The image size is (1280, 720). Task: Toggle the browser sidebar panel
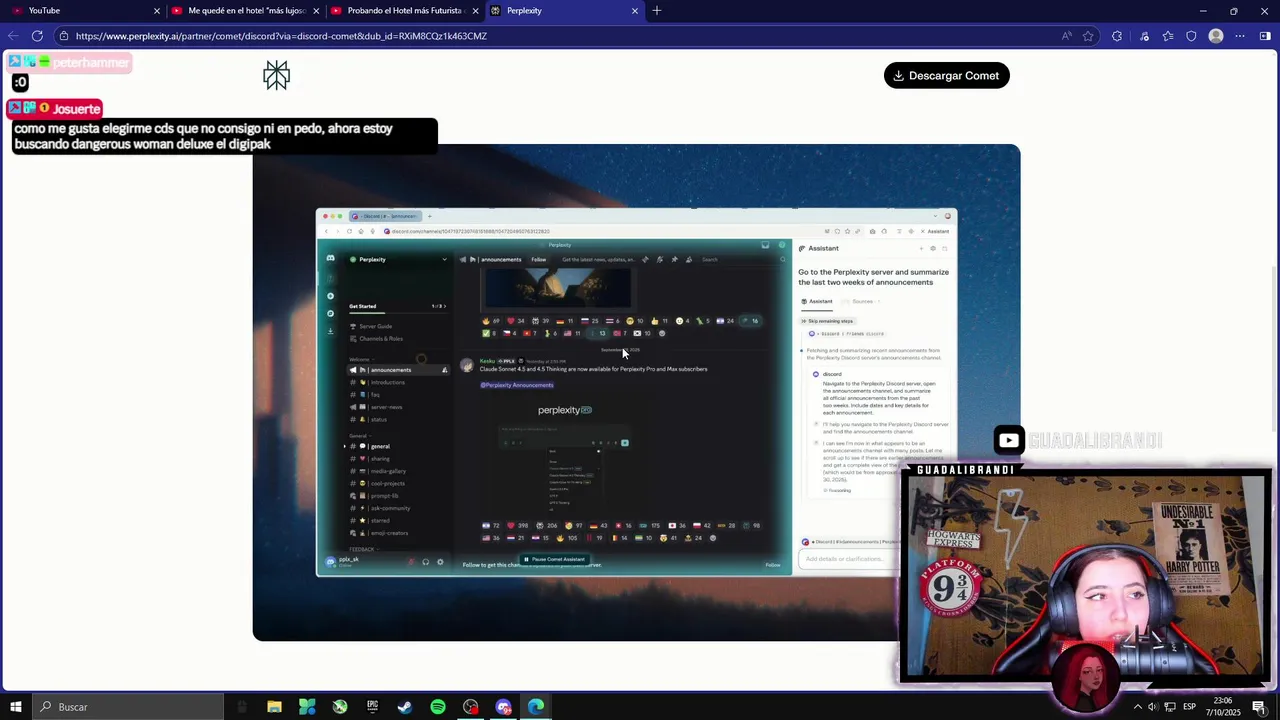click(1265, 36)
